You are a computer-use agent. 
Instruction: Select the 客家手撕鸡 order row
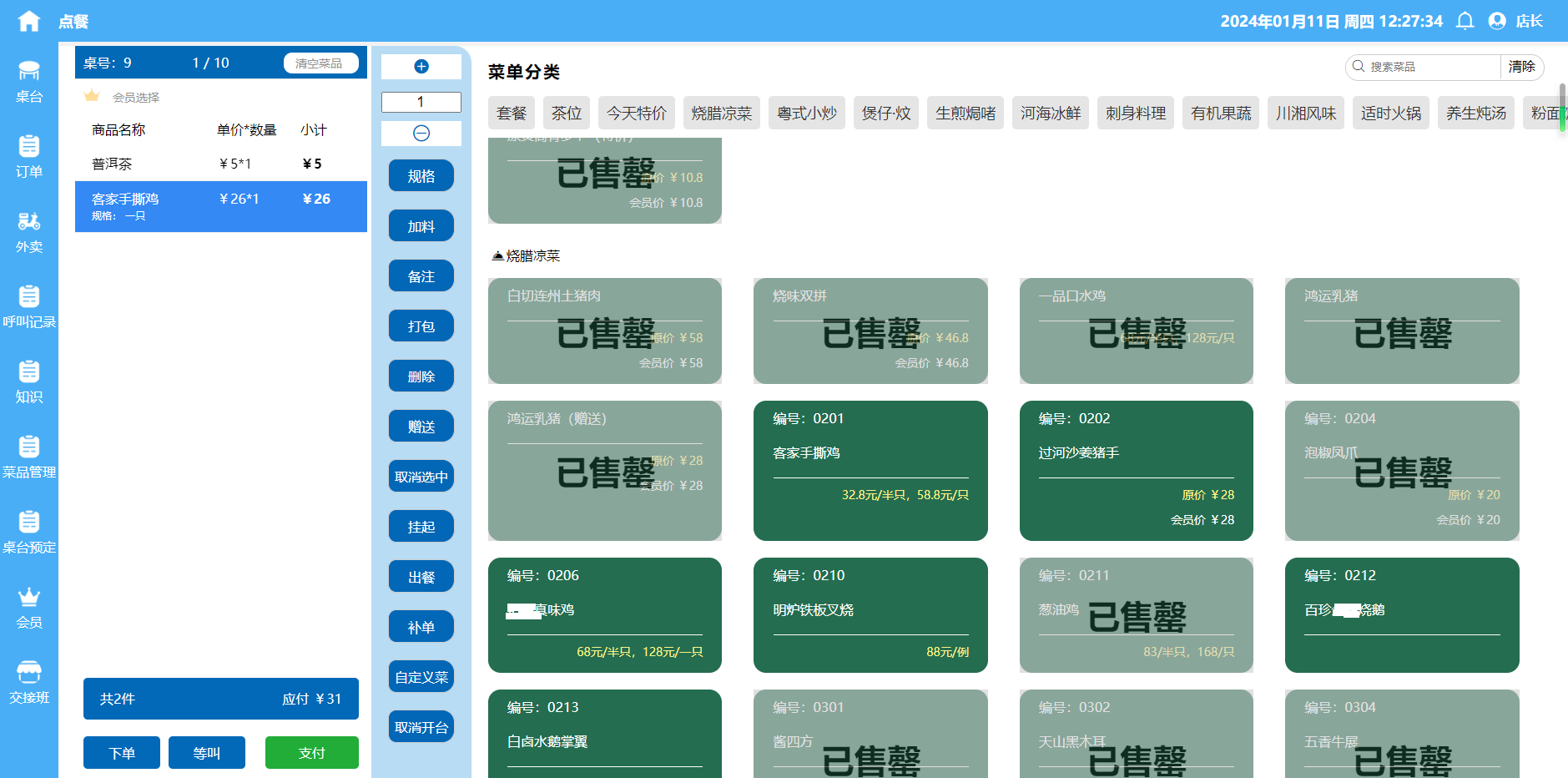[x=221, y=206]
